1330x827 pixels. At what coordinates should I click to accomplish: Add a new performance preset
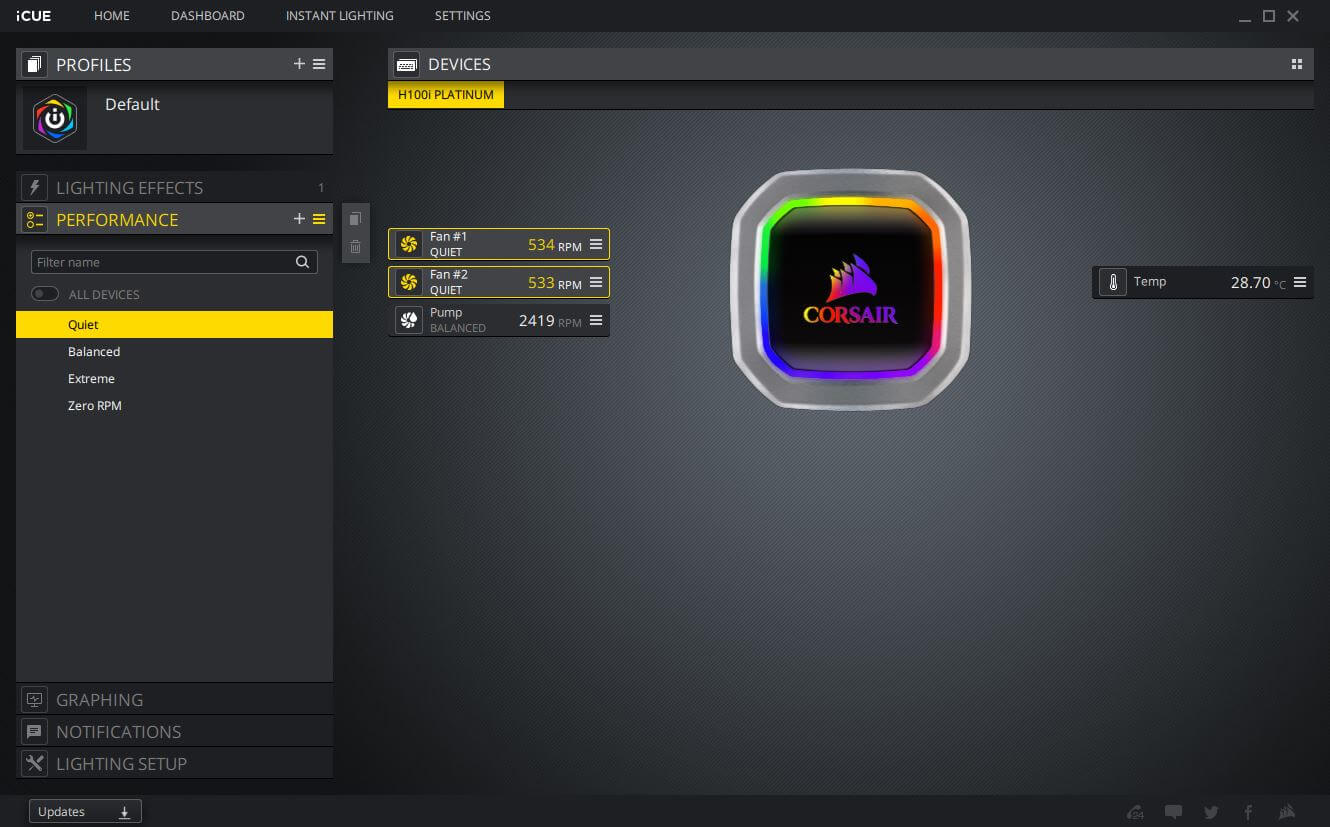click(x=299, y=219)
